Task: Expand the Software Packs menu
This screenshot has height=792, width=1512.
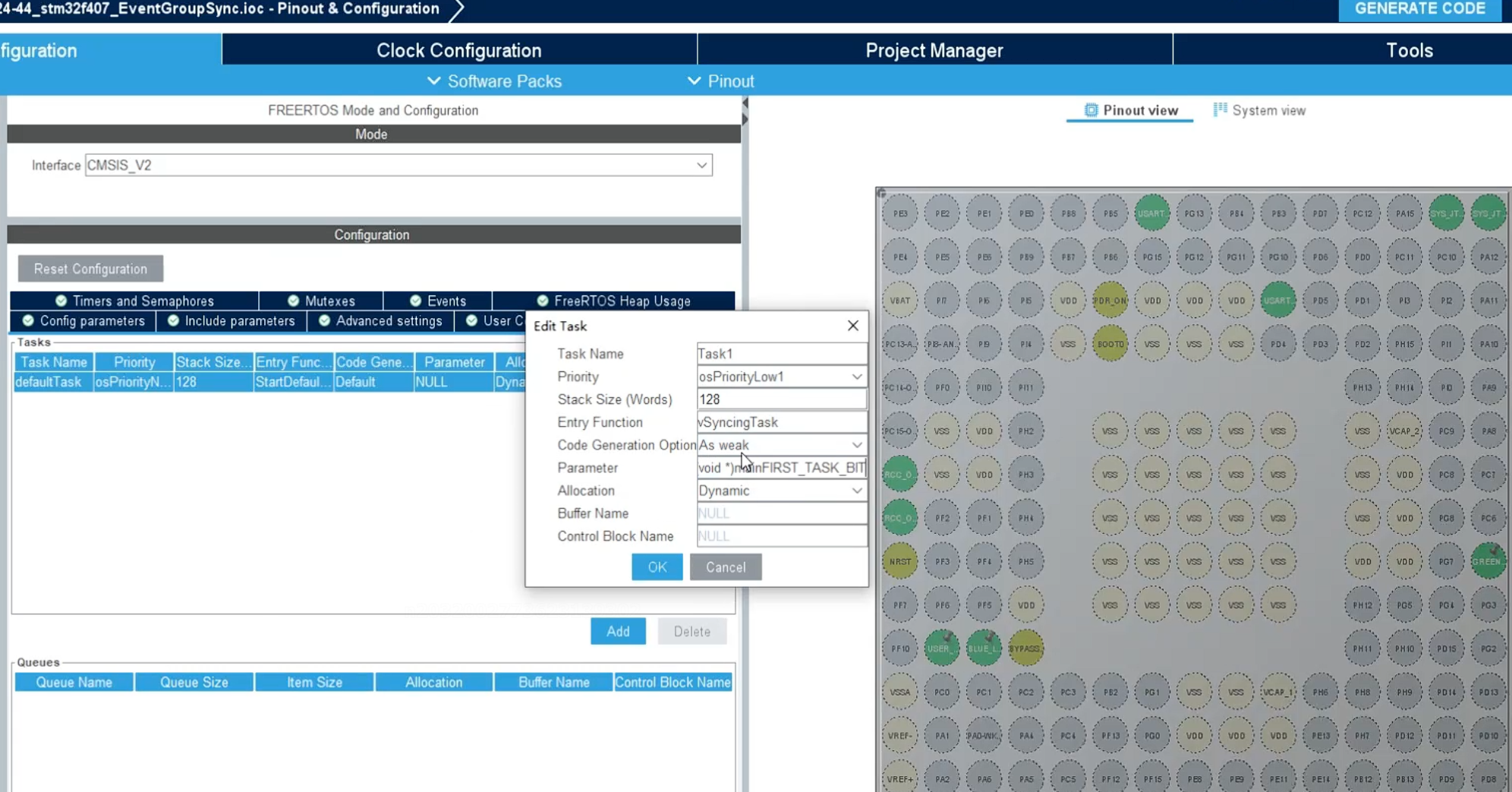Action: [x=494, y=81]
